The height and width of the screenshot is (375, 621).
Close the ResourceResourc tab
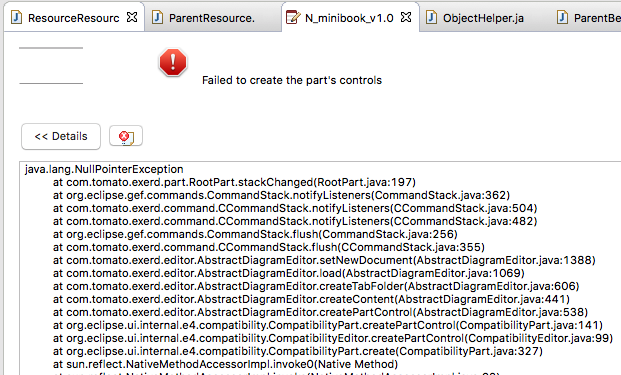click(x=132, y=17)
